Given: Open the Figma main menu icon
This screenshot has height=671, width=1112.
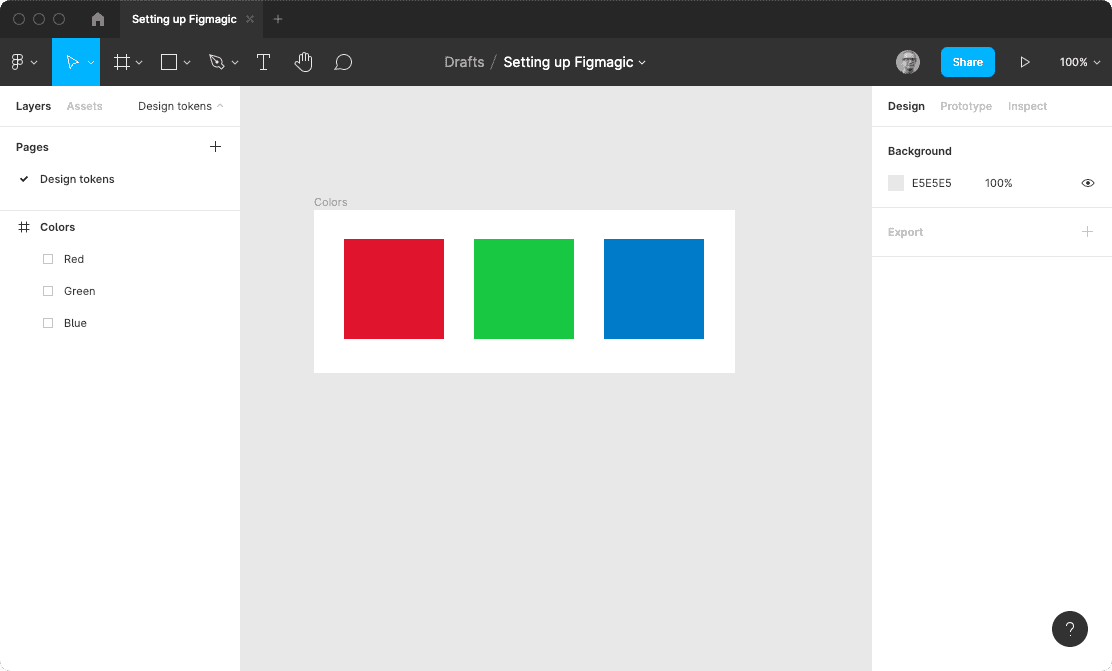Looking at the screenshot, I should (x=18, y=62).
